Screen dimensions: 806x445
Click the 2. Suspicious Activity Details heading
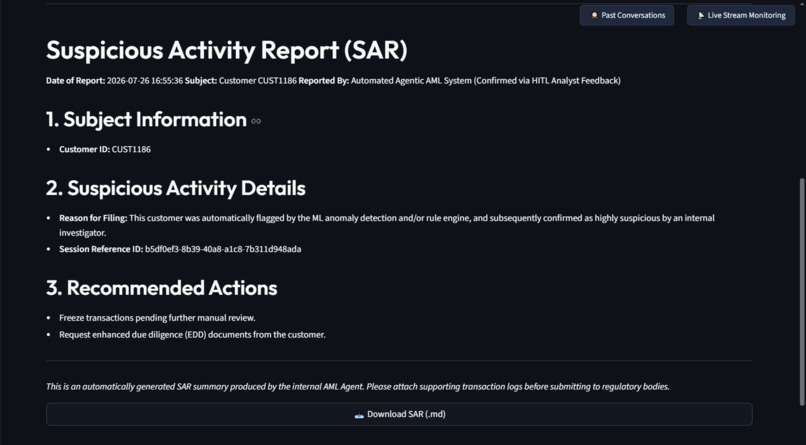[176, 189]
